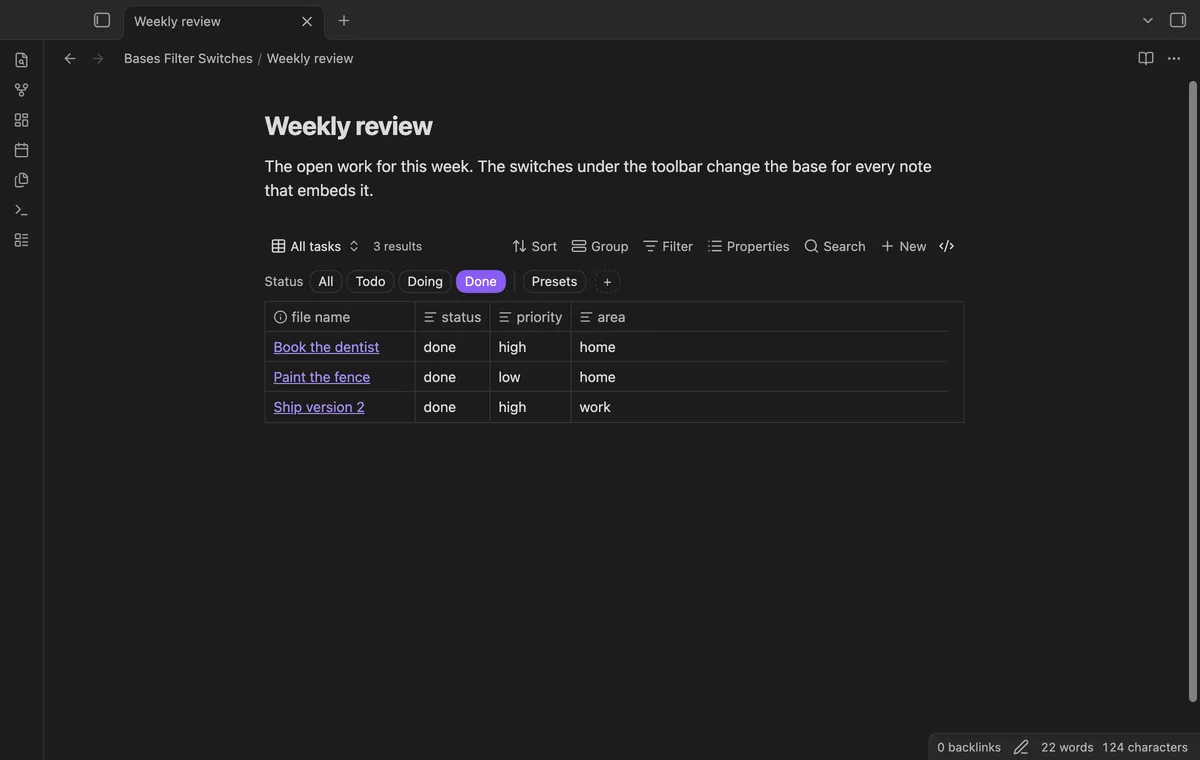Navigate forward with the right arrow
This screenshot has height=760, width=1200.
[98, 59]
